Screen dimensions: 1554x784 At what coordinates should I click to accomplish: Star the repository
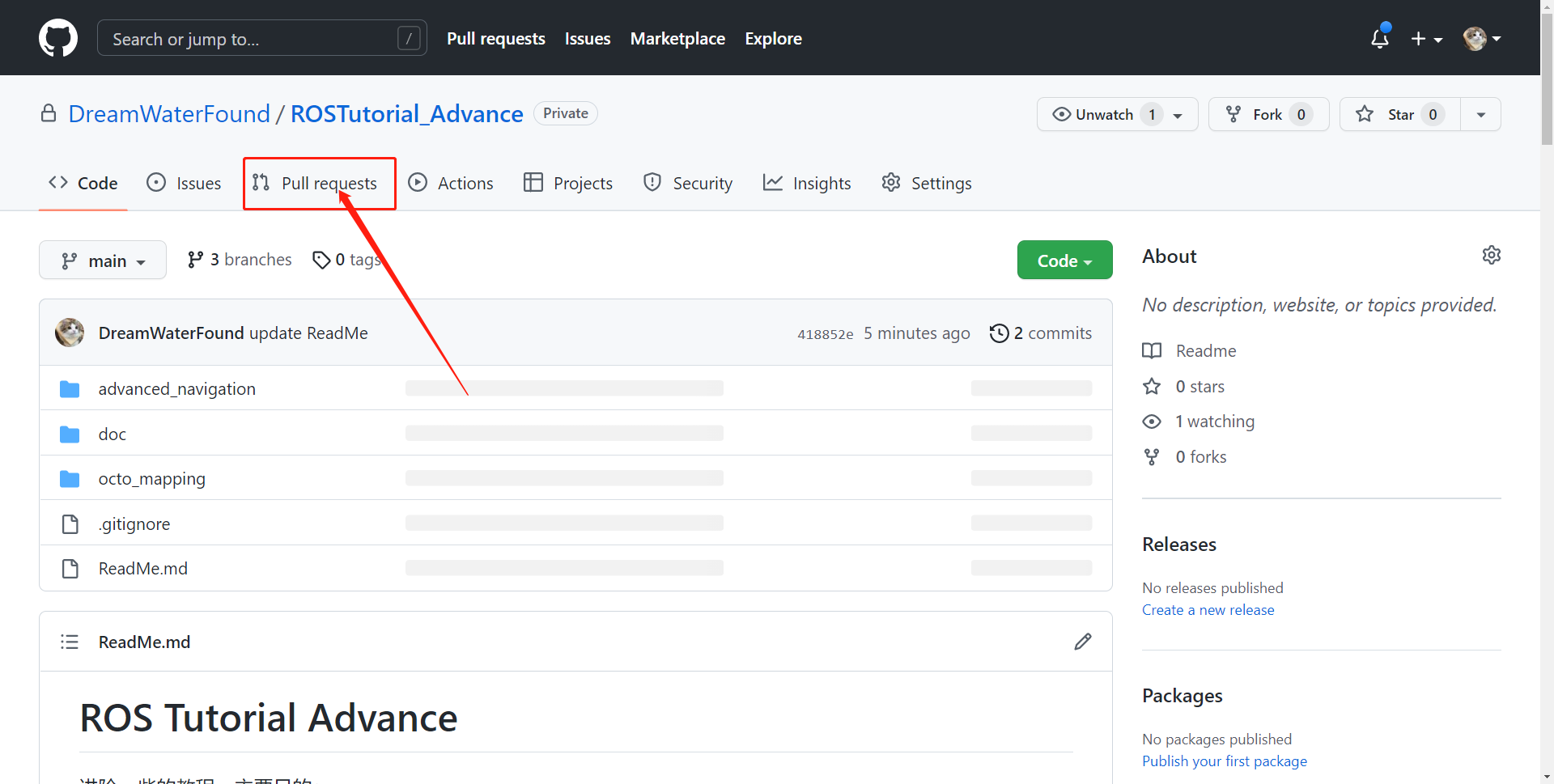(1400, 114)
